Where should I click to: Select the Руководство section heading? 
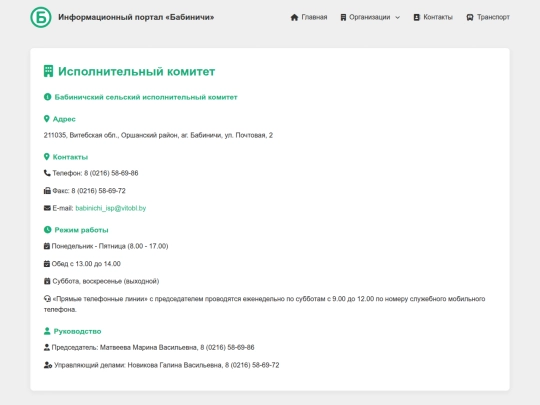(x=77, y=331)
